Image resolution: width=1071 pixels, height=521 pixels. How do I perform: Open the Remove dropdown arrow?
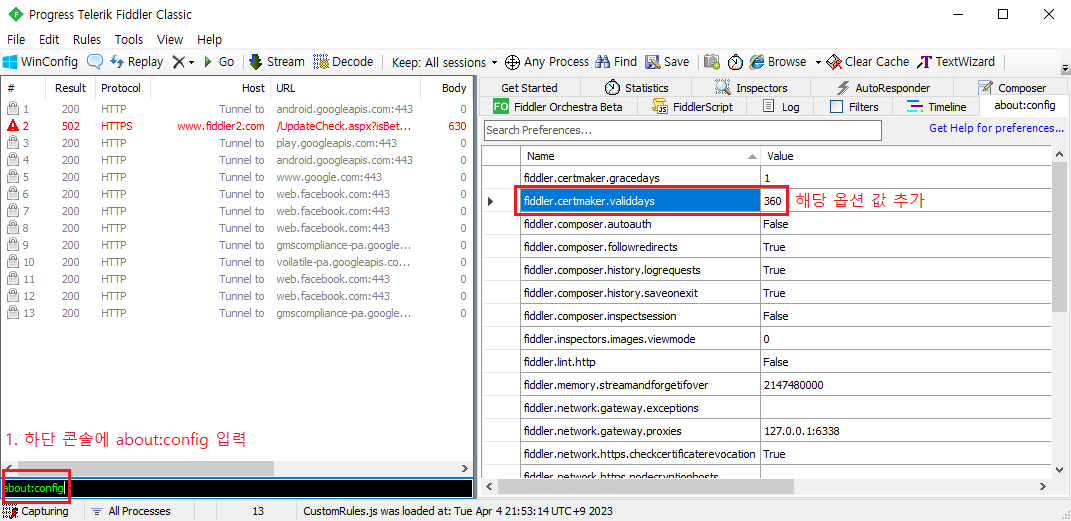tap(192, 62)
